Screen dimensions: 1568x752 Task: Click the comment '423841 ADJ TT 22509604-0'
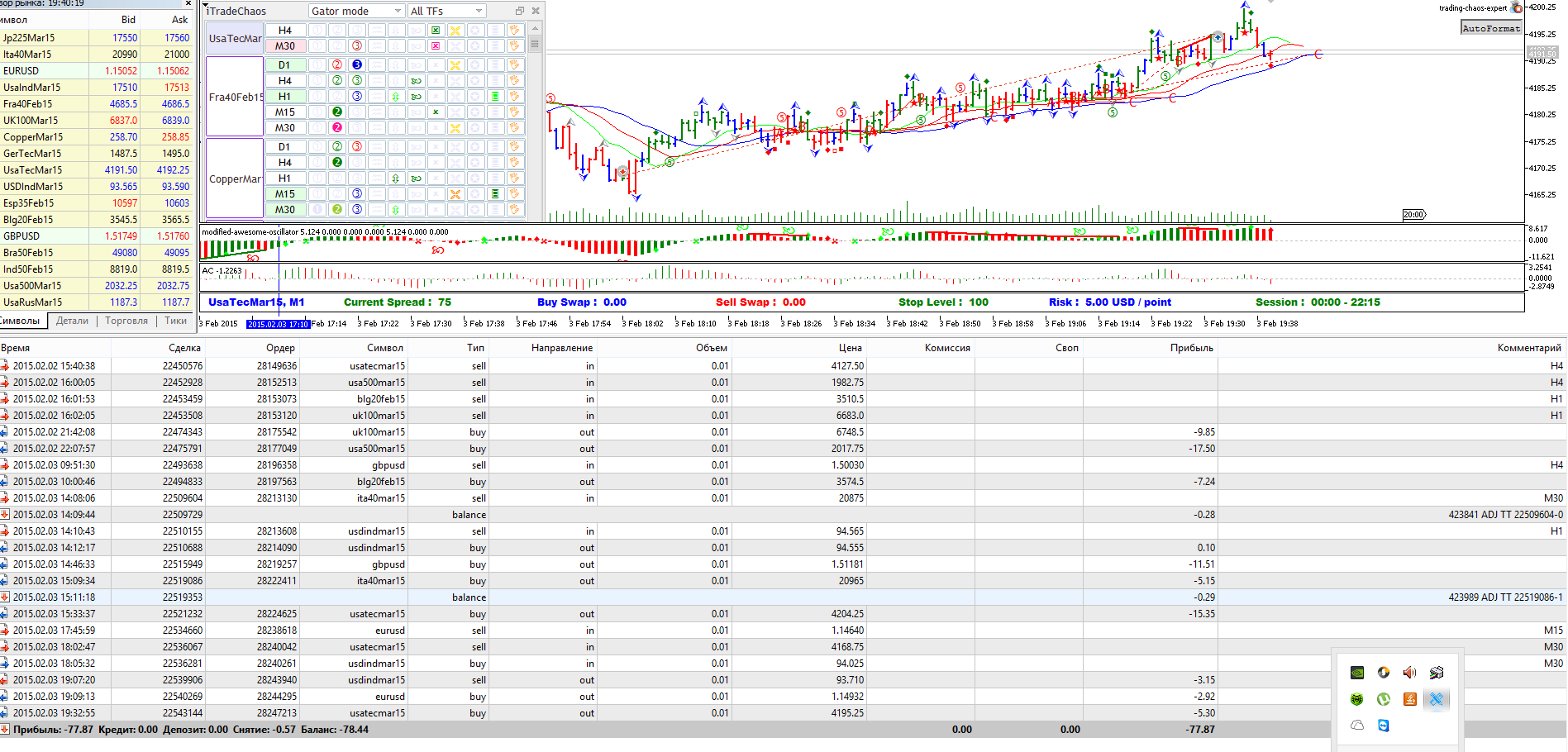(x=1506, y=515)
